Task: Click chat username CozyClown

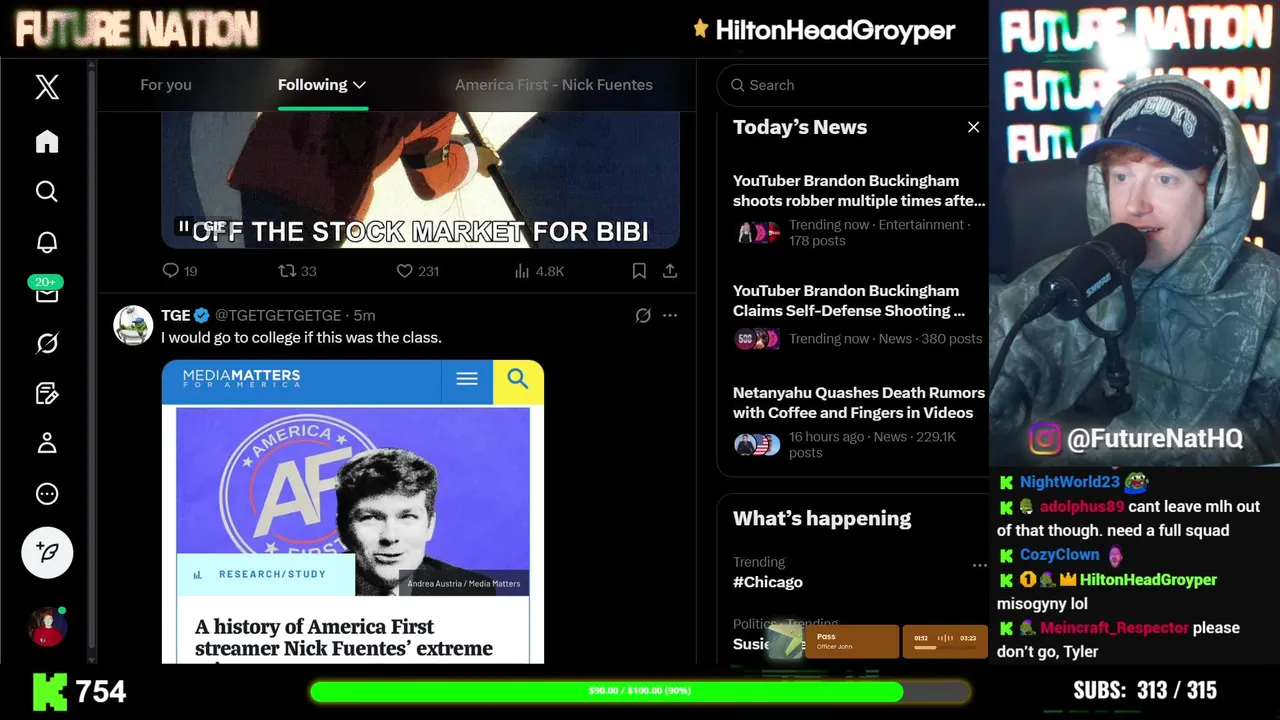Action: [1059, 555]
